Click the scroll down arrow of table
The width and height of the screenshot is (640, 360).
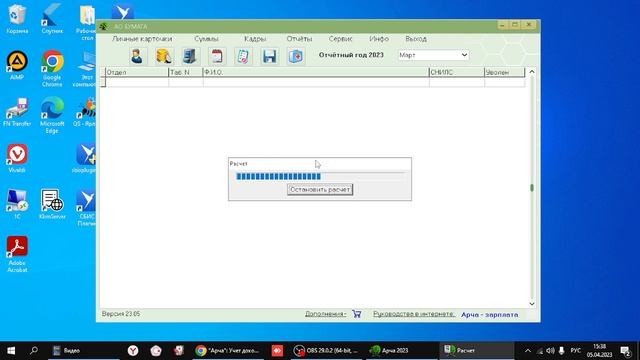pos(532,304)
